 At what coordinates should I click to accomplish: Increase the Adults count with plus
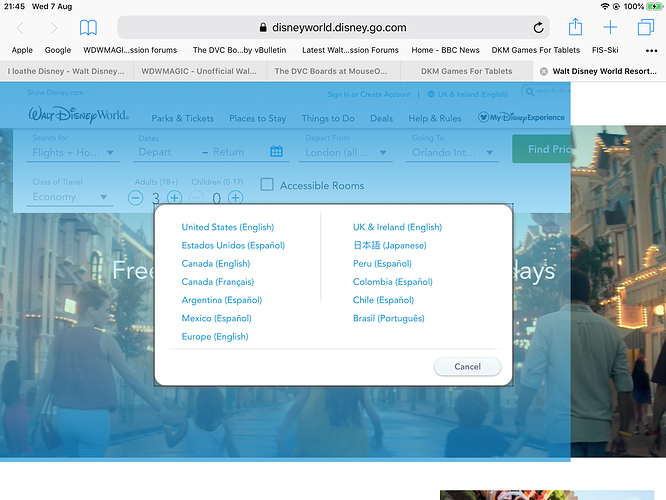pos(175,198)
